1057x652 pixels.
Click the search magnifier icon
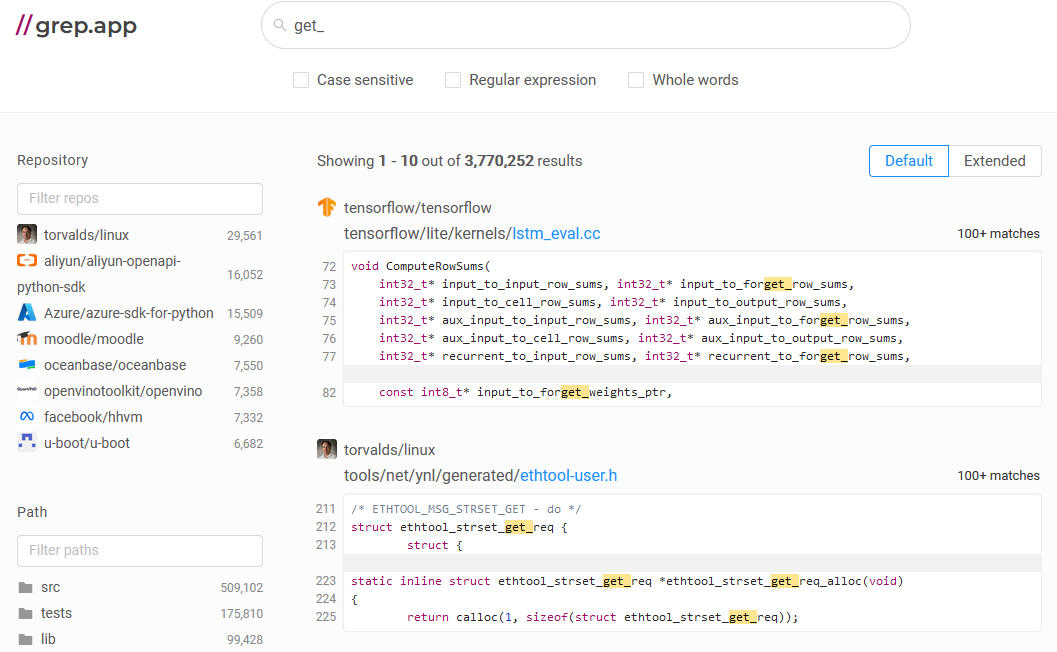coord(280,25)
